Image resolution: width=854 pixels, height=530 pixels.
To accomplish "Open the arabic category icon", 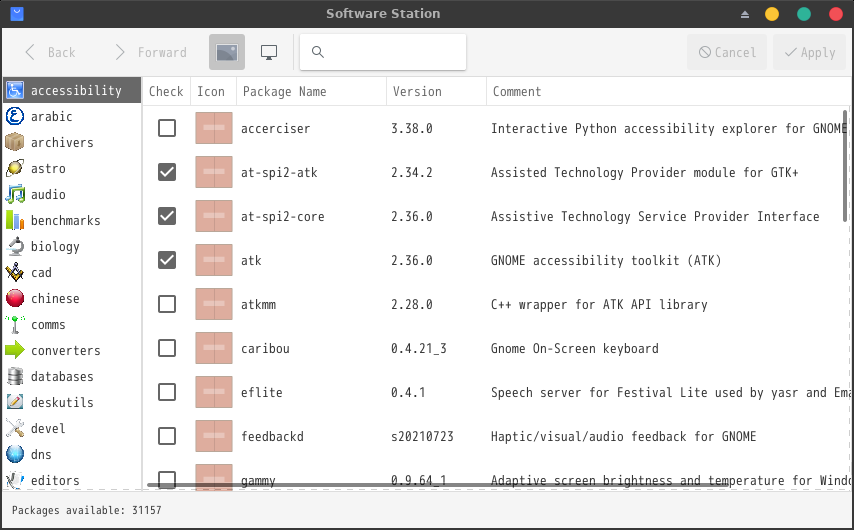I will click(15, 116).
